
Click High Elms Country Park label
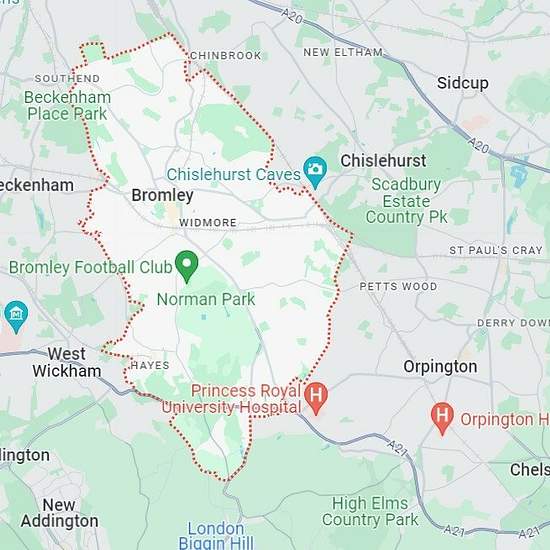click(370, 511)
